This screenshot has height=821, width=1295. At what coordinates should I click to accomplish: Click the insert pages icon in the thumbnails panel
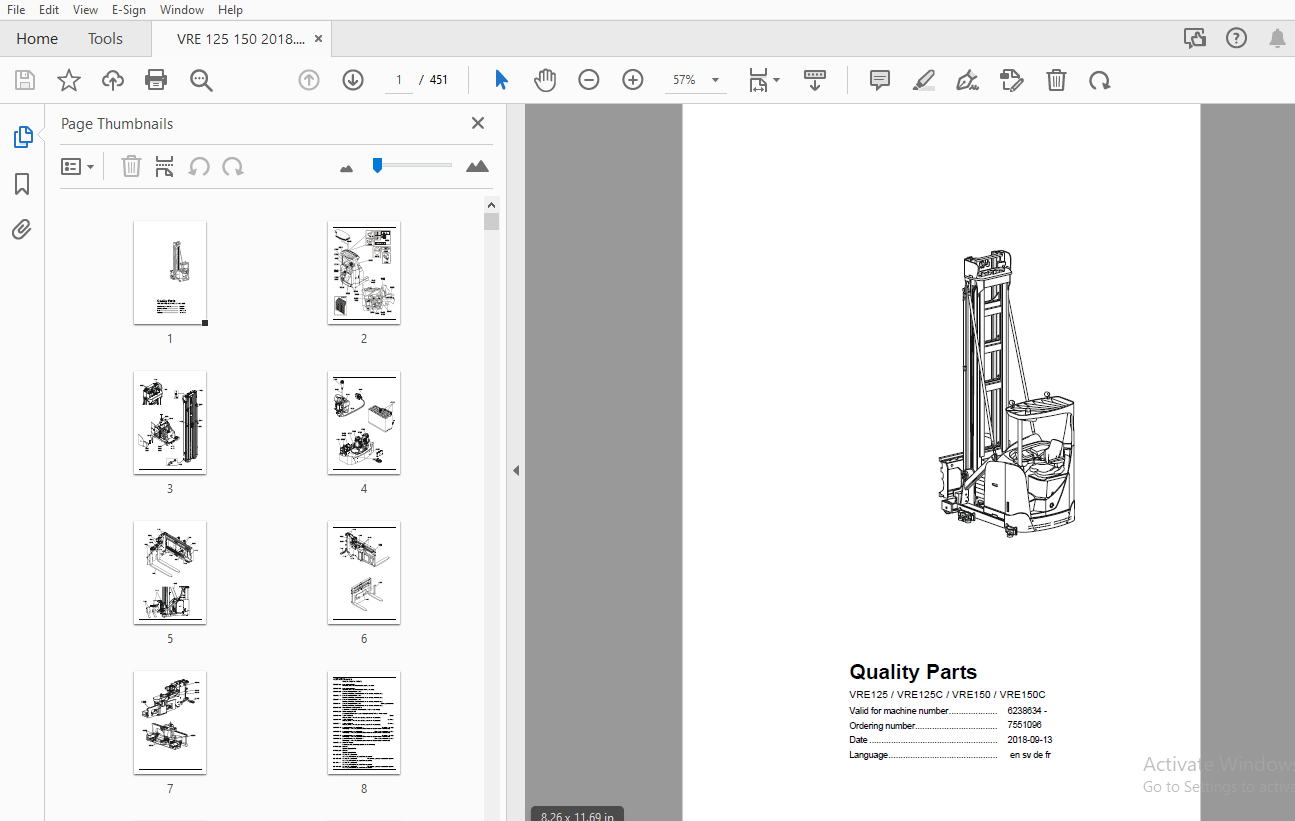tap(165, 166)
